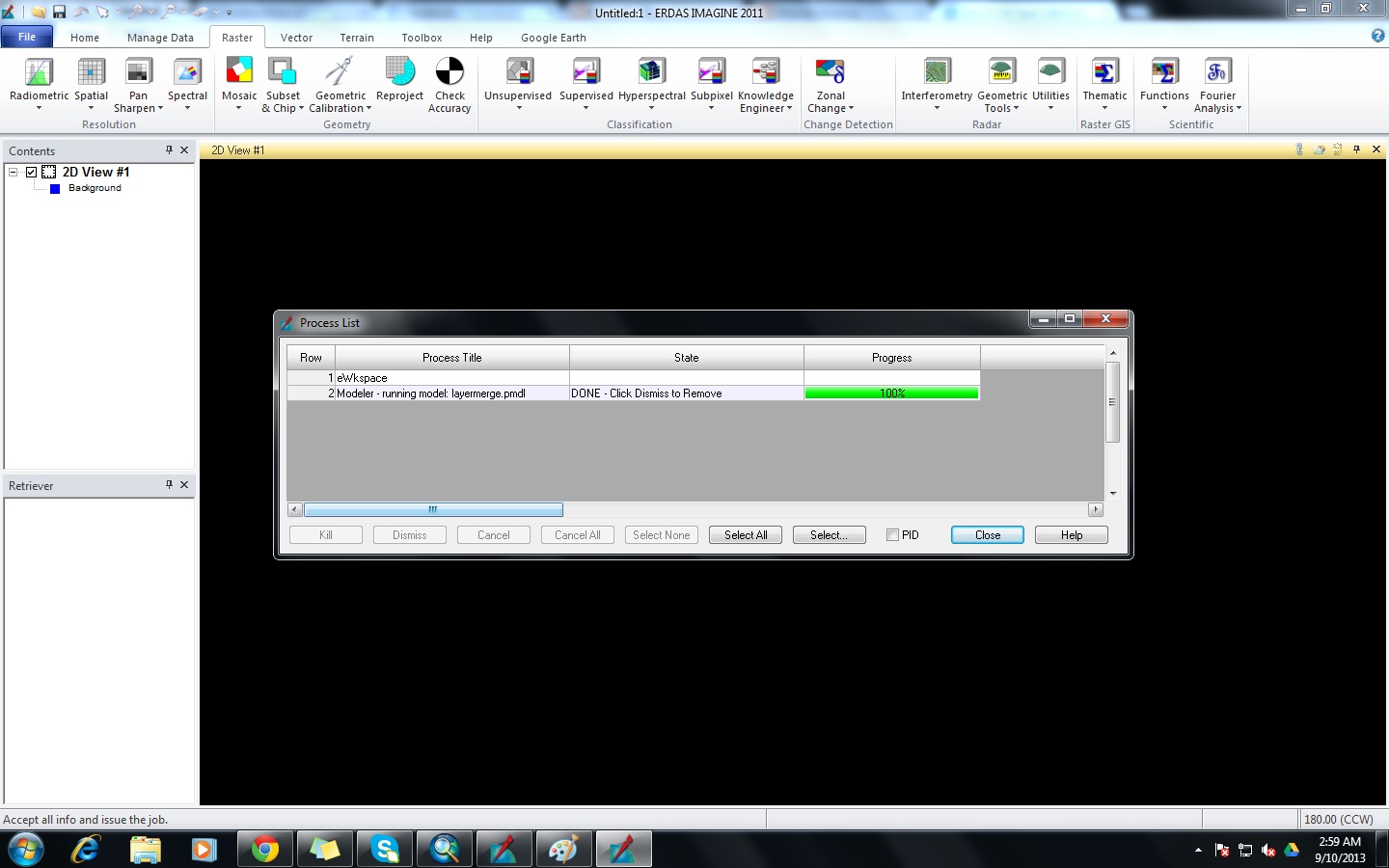
Task: Switch to the Vector tab
Action: [x=296, y=38]
